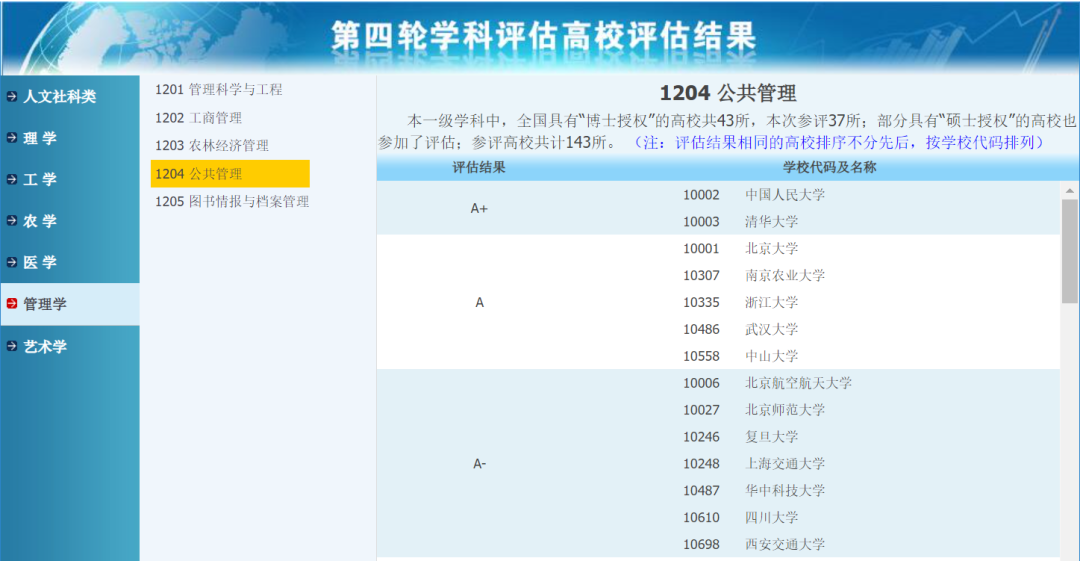
Task: Click 复旦大学 in the table
Action: [771, 437]
